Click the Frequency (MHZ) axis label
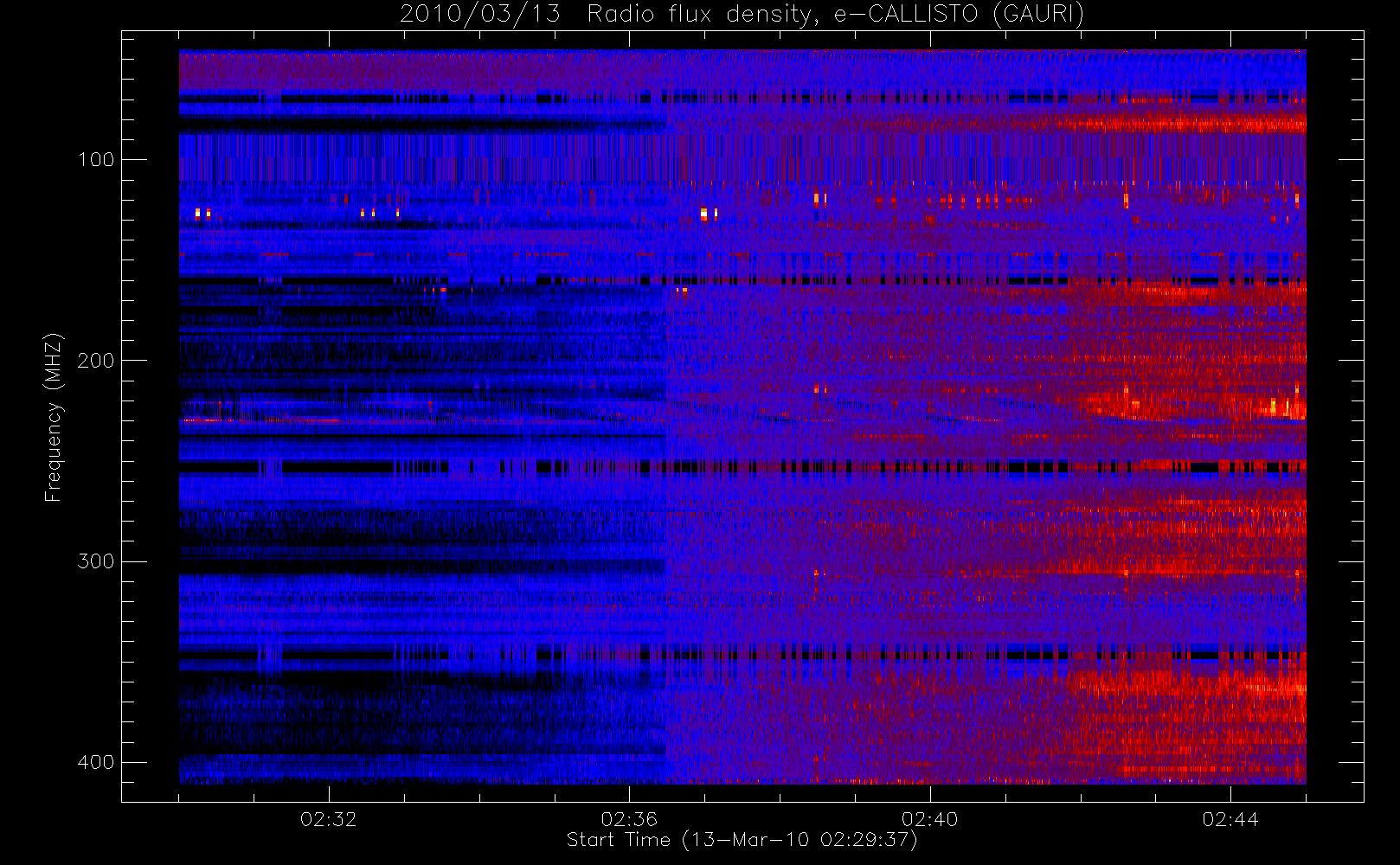Image resolution: width=1400 pixels, height=865 pixels. pyautogui.click(x=54, y=417)
